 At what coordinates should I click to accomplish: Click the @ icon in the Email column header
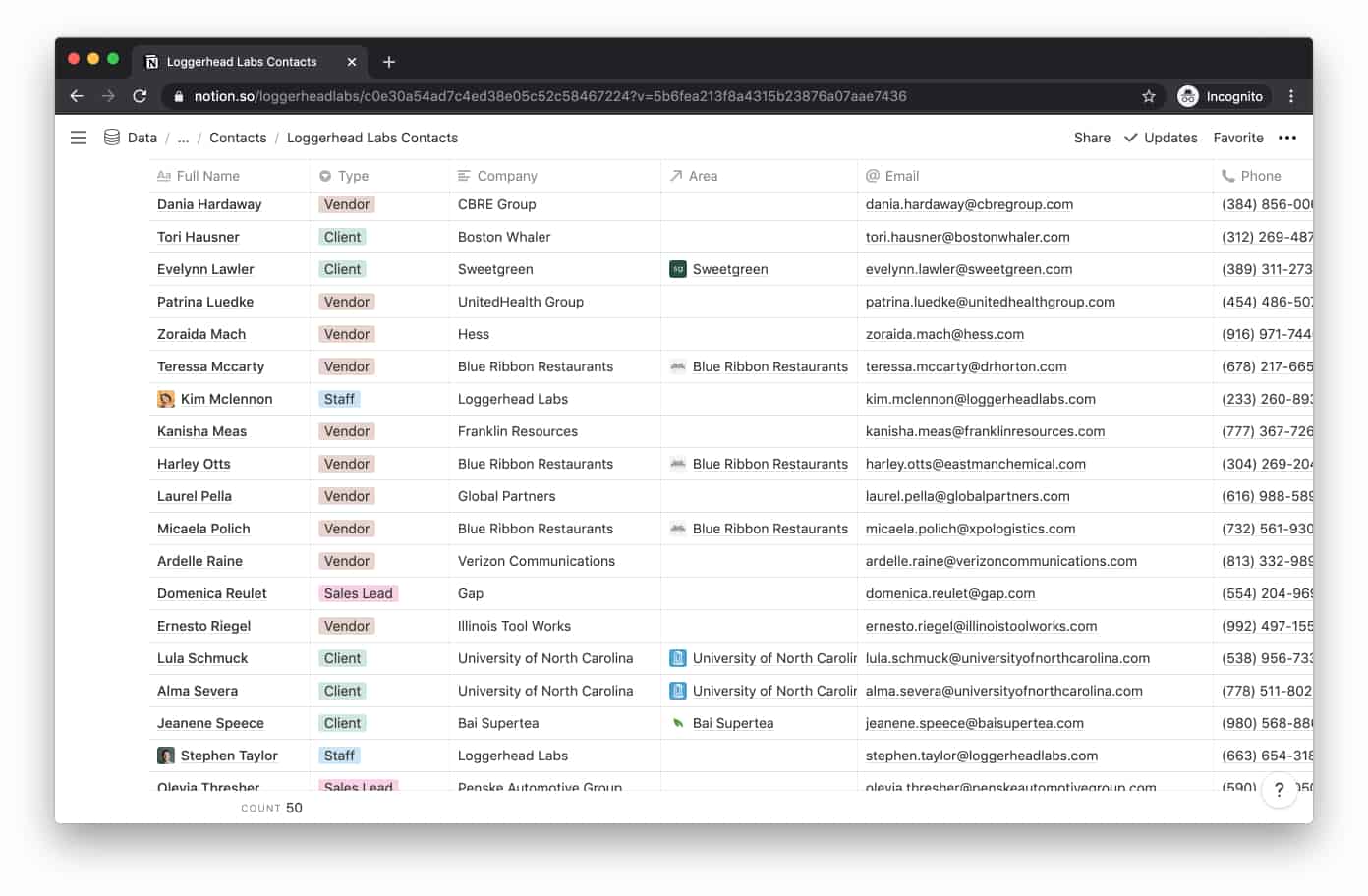871,176
